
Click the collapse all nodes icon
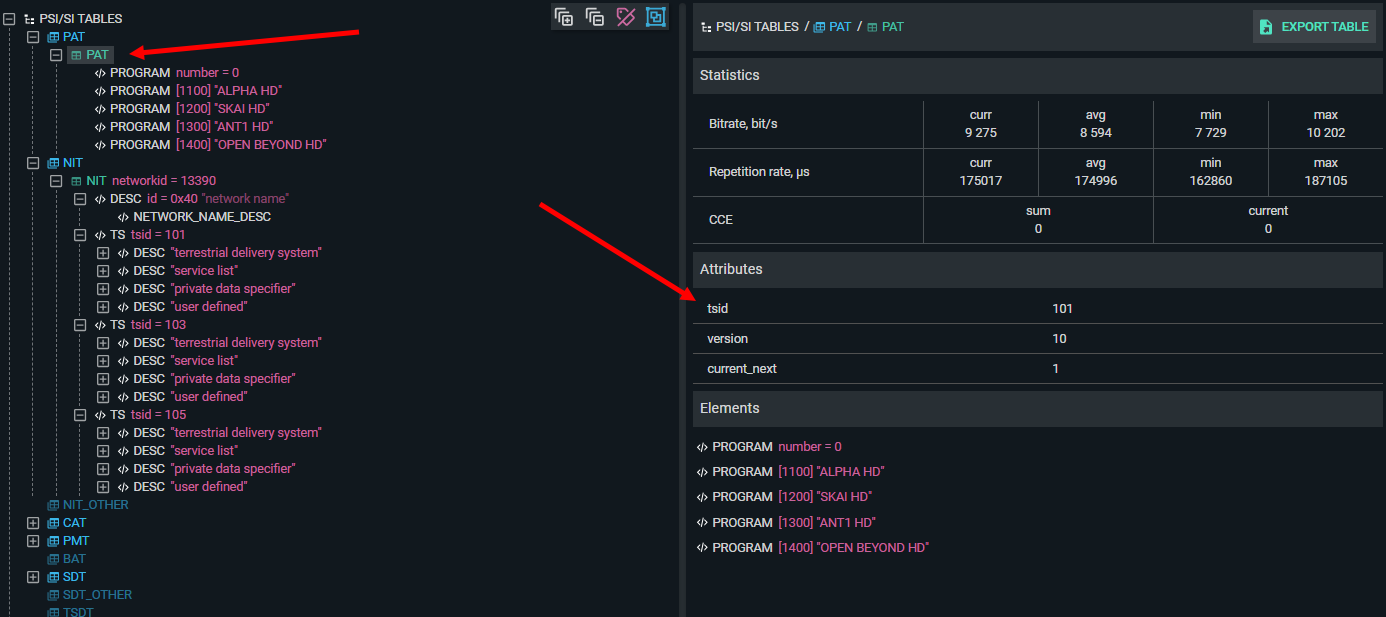(595, 17)
